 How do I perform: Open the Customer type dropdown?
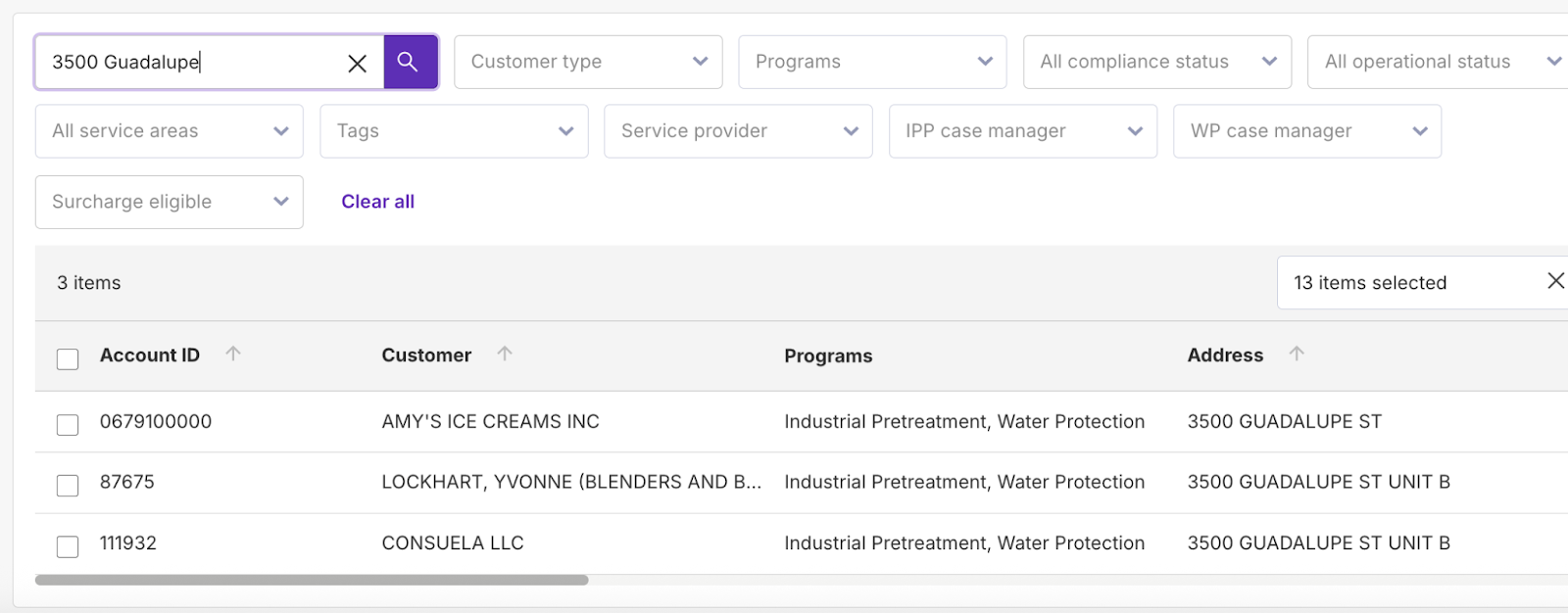[x=588, y=62]
